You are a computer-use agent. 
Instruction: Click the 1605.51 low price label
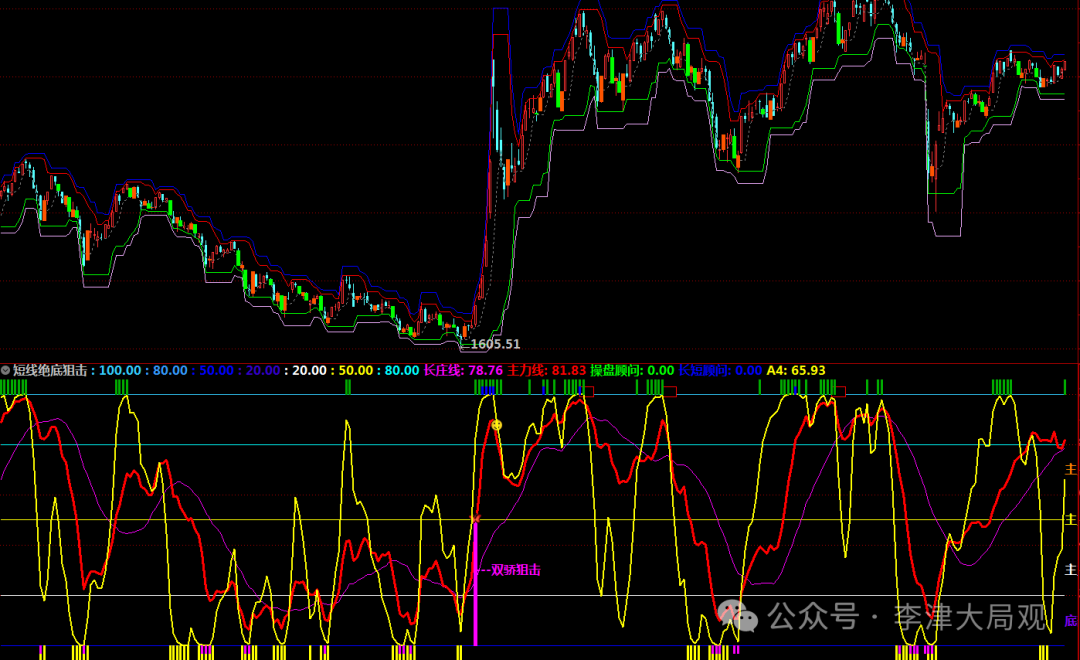coord(496,344)
